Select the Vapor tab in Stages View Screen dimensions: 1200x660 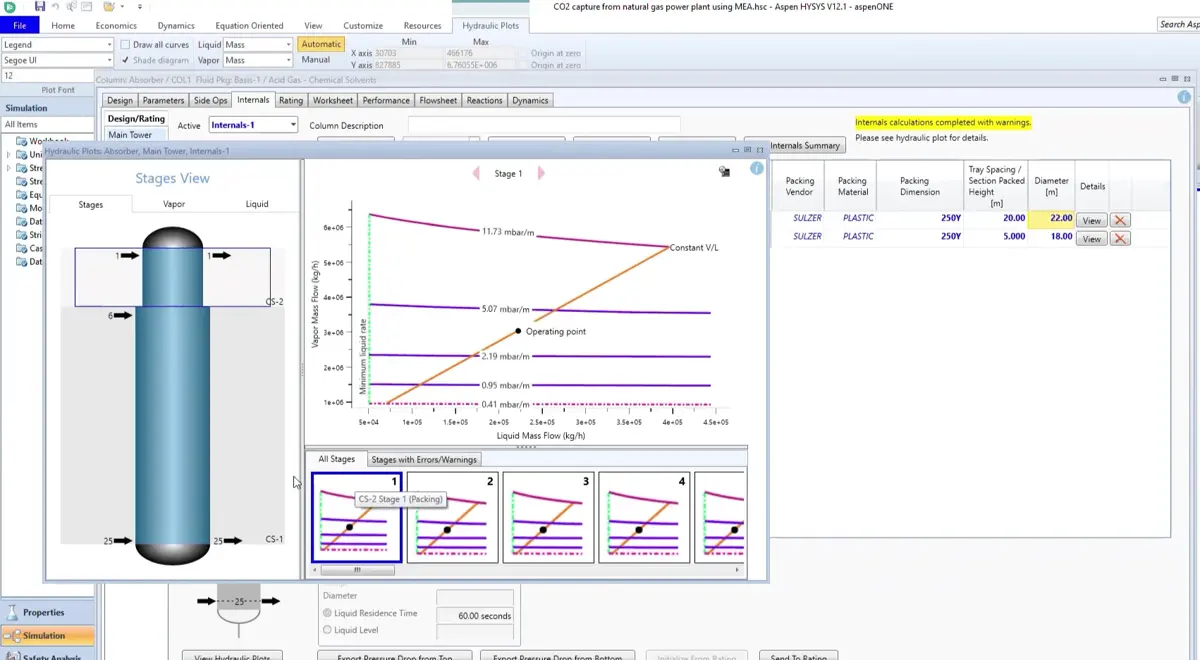click(x=174, y=204)
